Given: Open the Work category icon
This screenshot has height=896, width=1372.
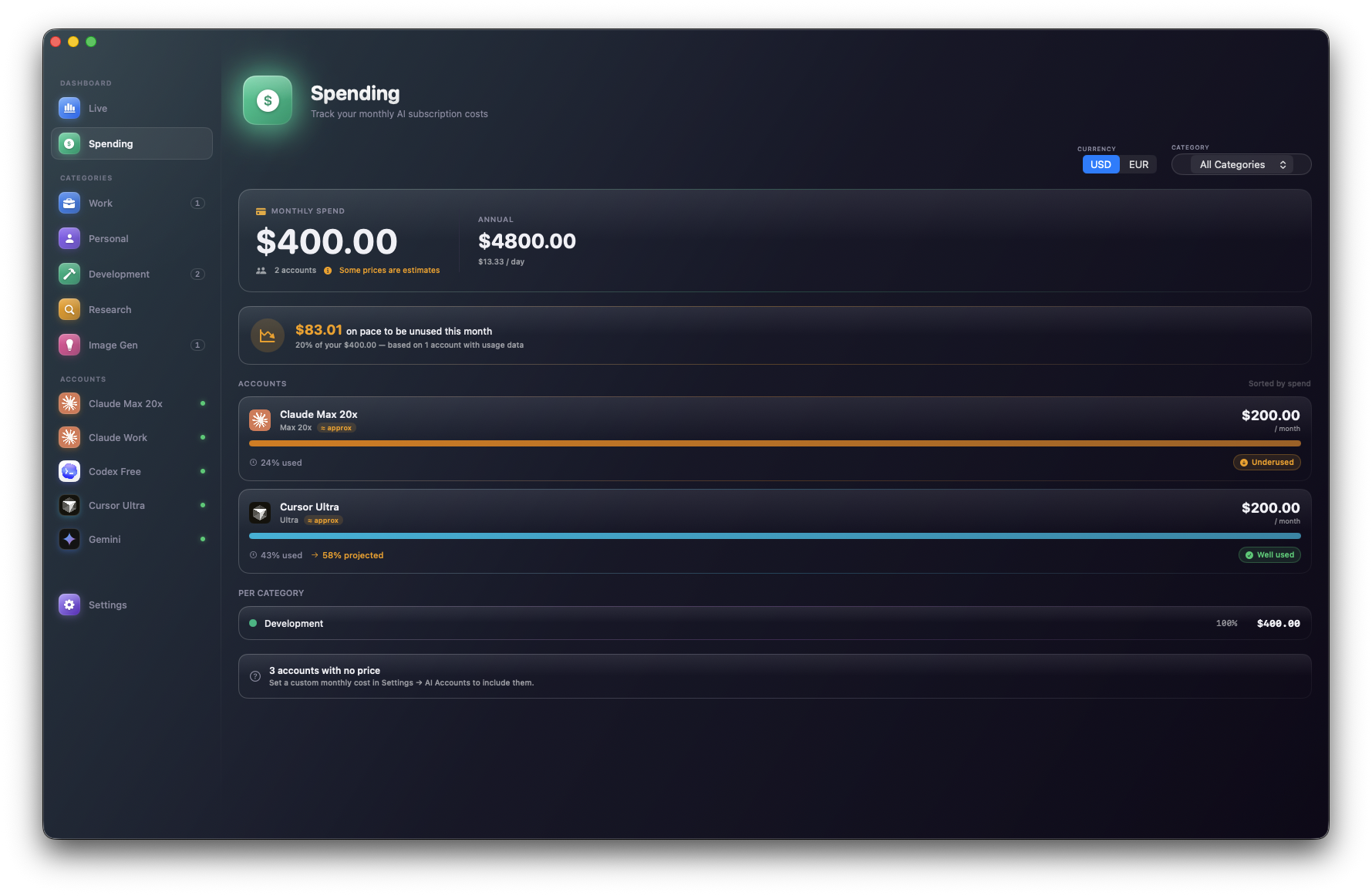Looking at the screenshot, I should click(69, 203).
